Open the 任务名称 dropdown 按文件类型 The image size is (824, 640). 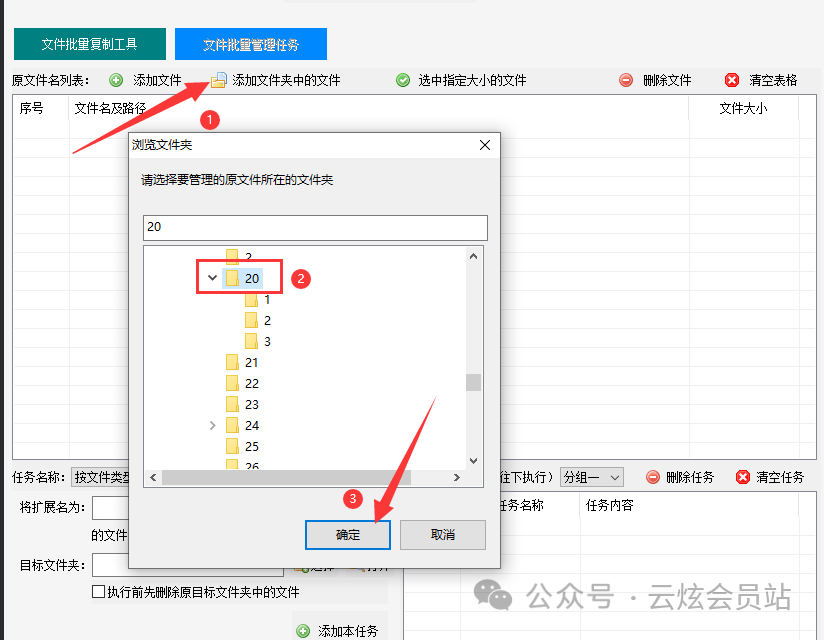[x=101, y=477]
